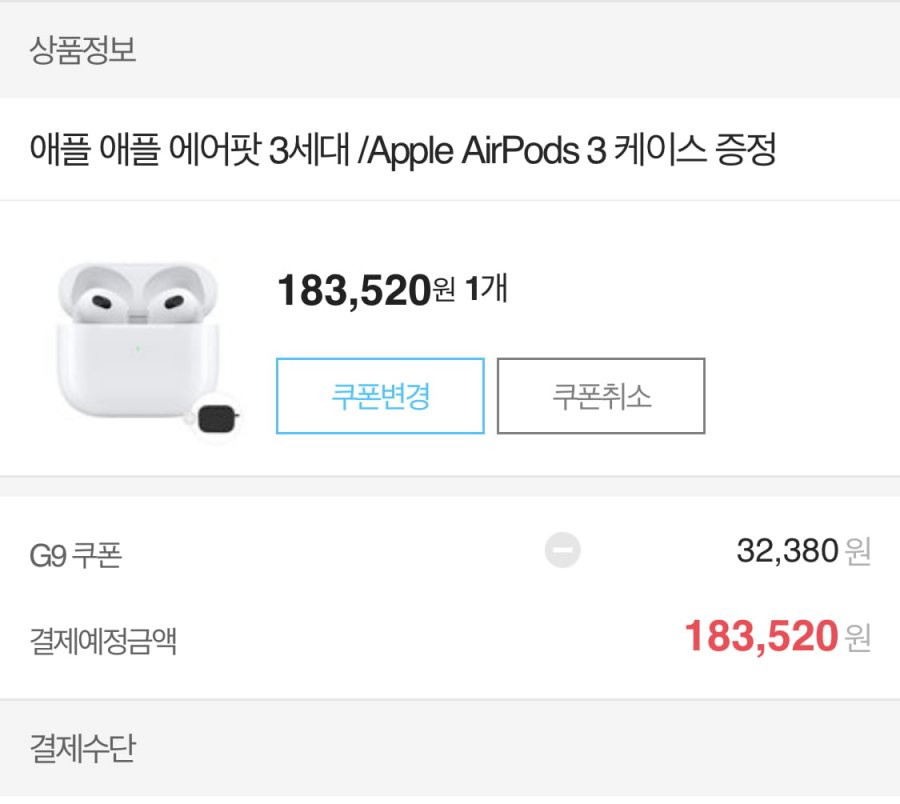
Task: Select the 상품정보 section header
Action: tap(83, 50)
